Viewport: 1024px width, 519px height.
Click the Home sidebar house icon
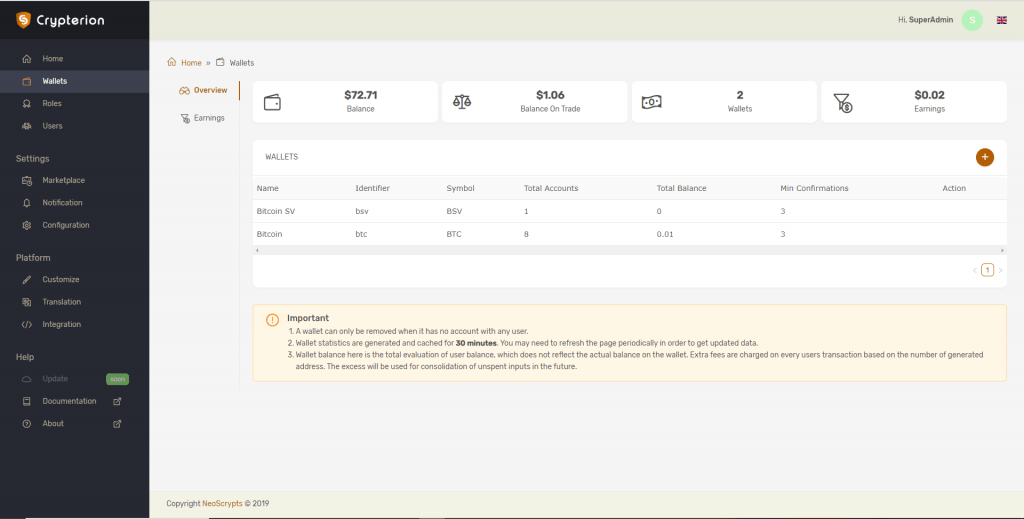point(27,59)
